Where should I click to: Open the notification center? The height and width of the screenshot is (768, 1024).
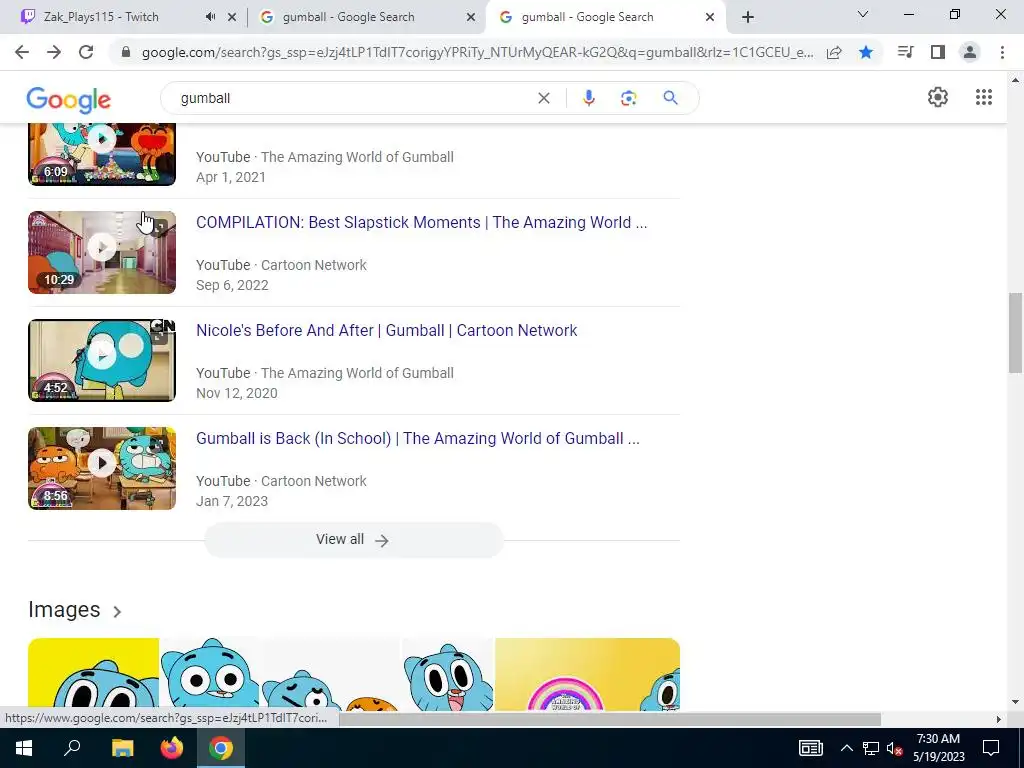pos(991,748)
